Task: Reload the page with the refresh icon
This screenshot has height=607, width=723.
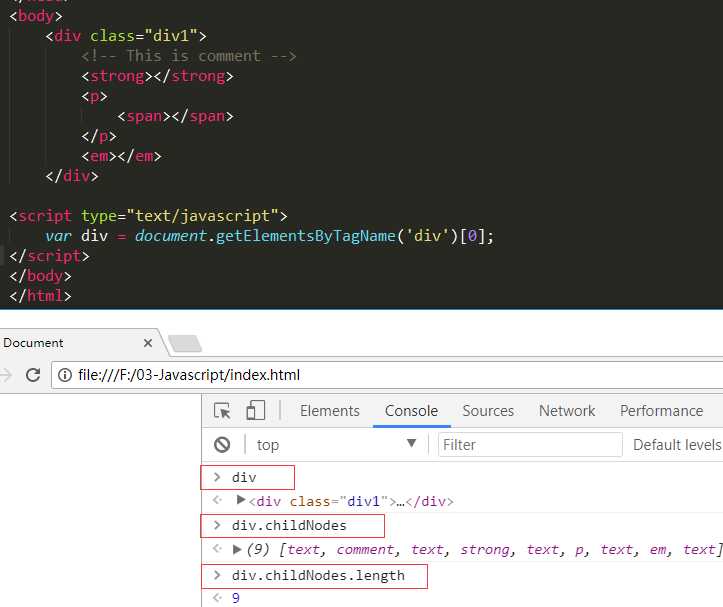Action: (x=33, y=375)
